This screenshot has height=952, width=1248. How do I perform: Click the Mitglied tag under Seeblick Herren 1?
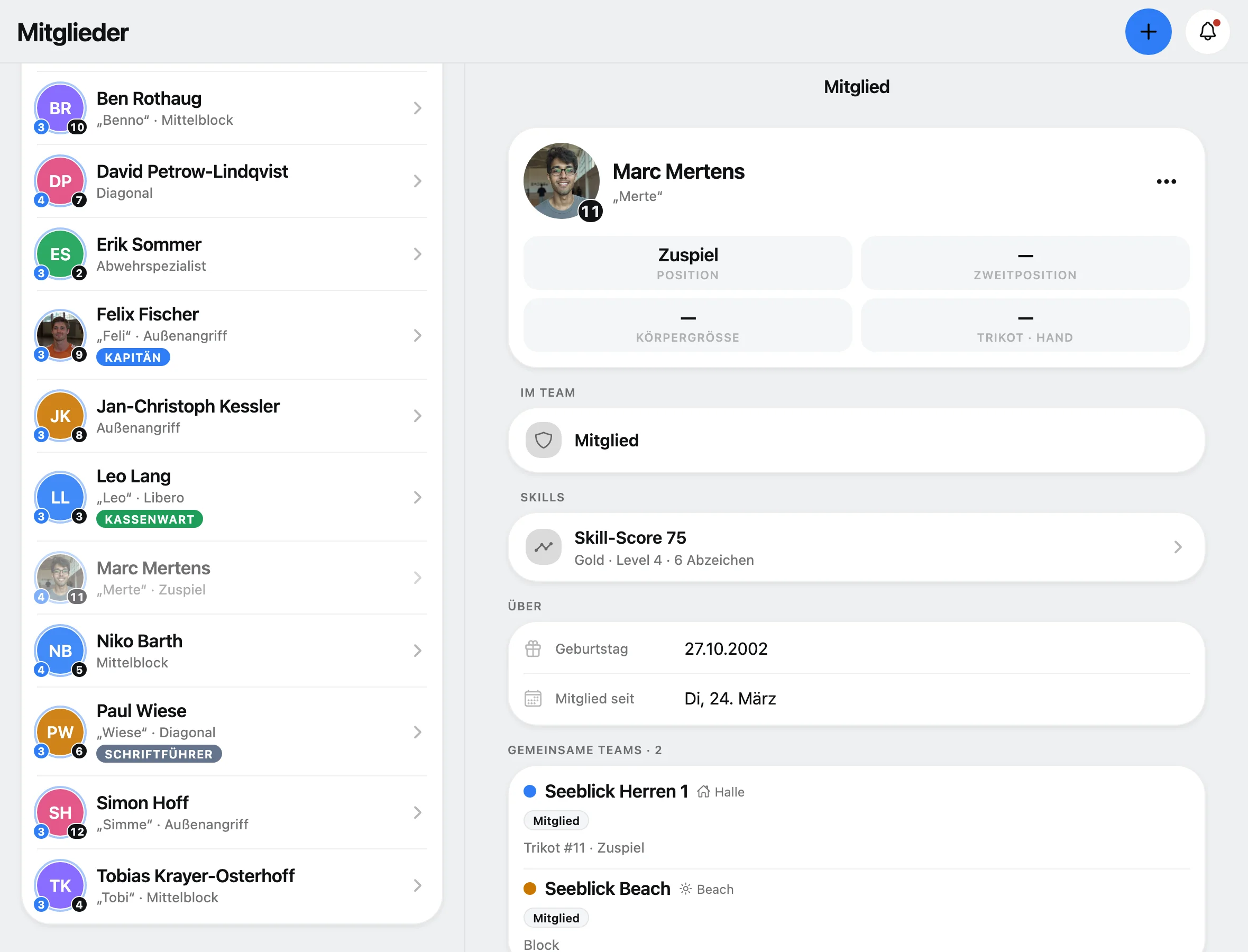point(556,820)
